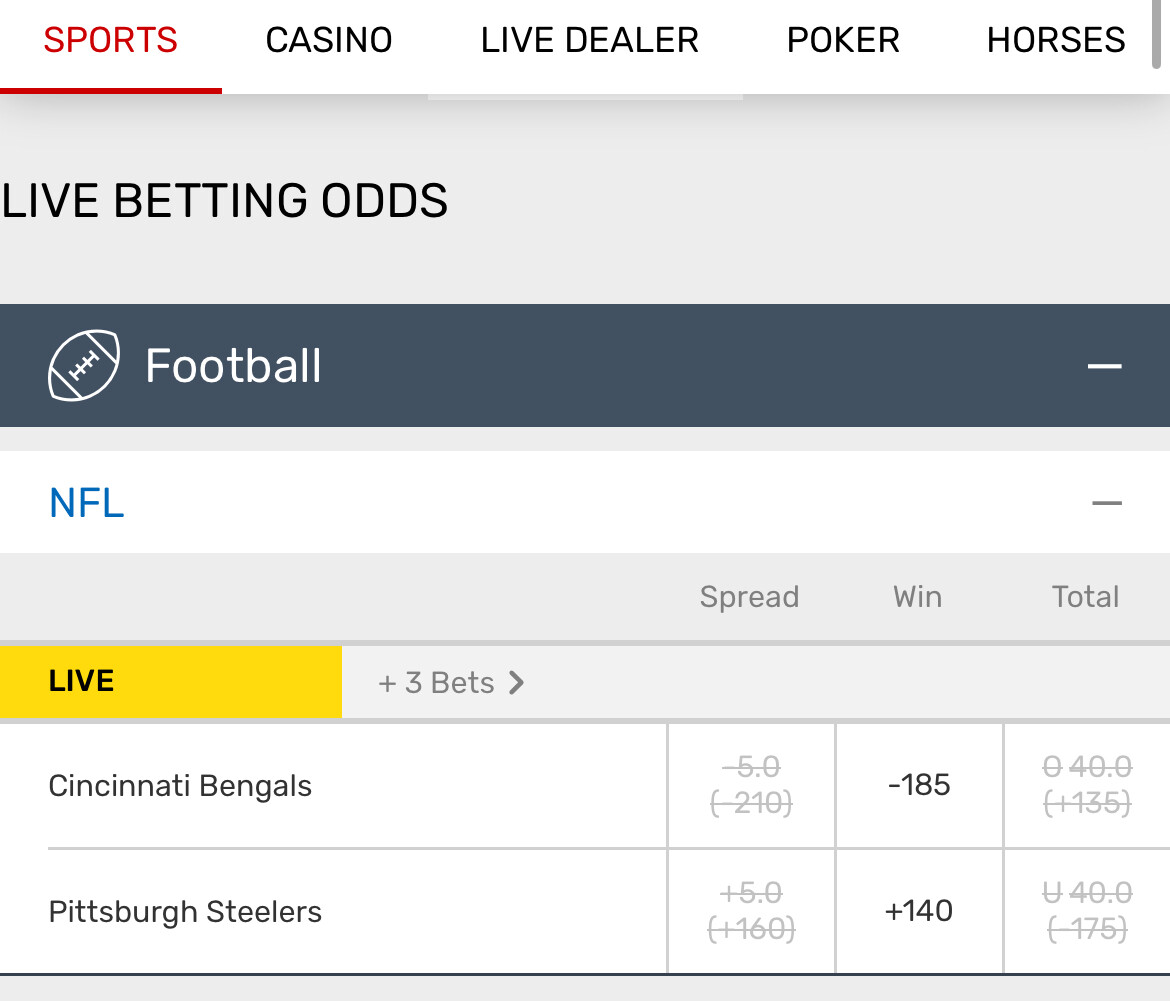The width and height of the screenshot is (1170, 1001).
Task: Open the Cincinnati Bengals team name
Action: tap(180, 786)
